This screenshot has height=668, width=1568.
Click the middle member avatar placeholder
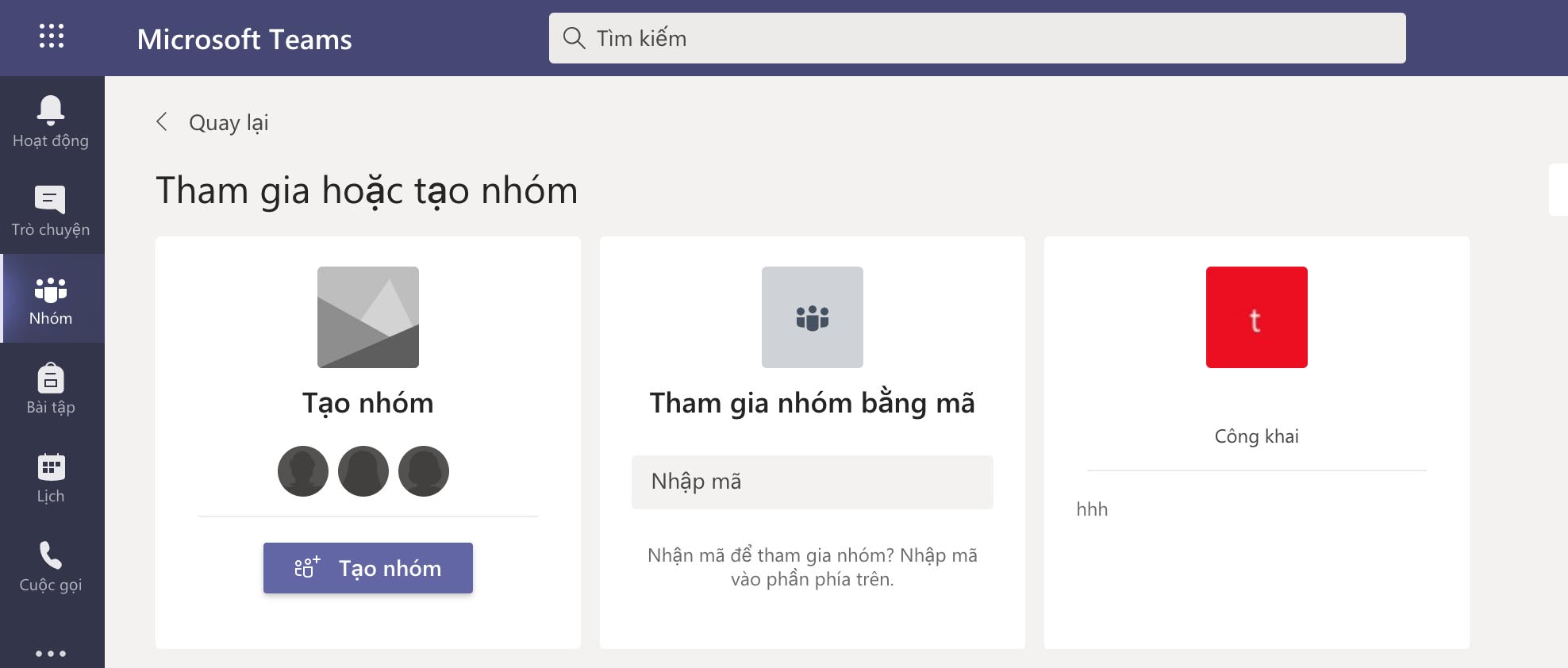[x=363, y=471]
